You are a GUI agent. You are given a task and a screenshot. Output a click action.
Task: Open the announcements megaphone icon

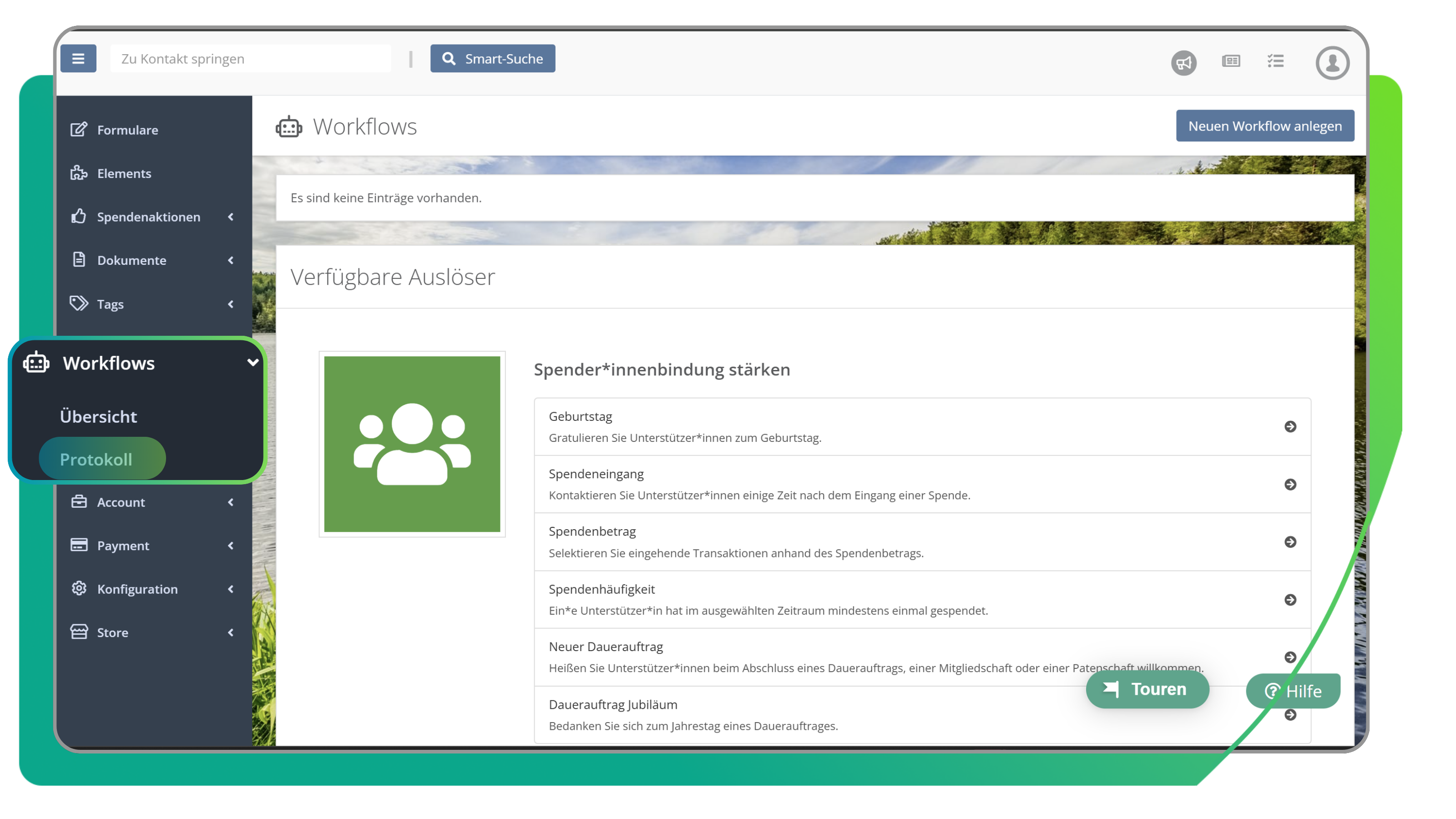[x=1184, y=63]
